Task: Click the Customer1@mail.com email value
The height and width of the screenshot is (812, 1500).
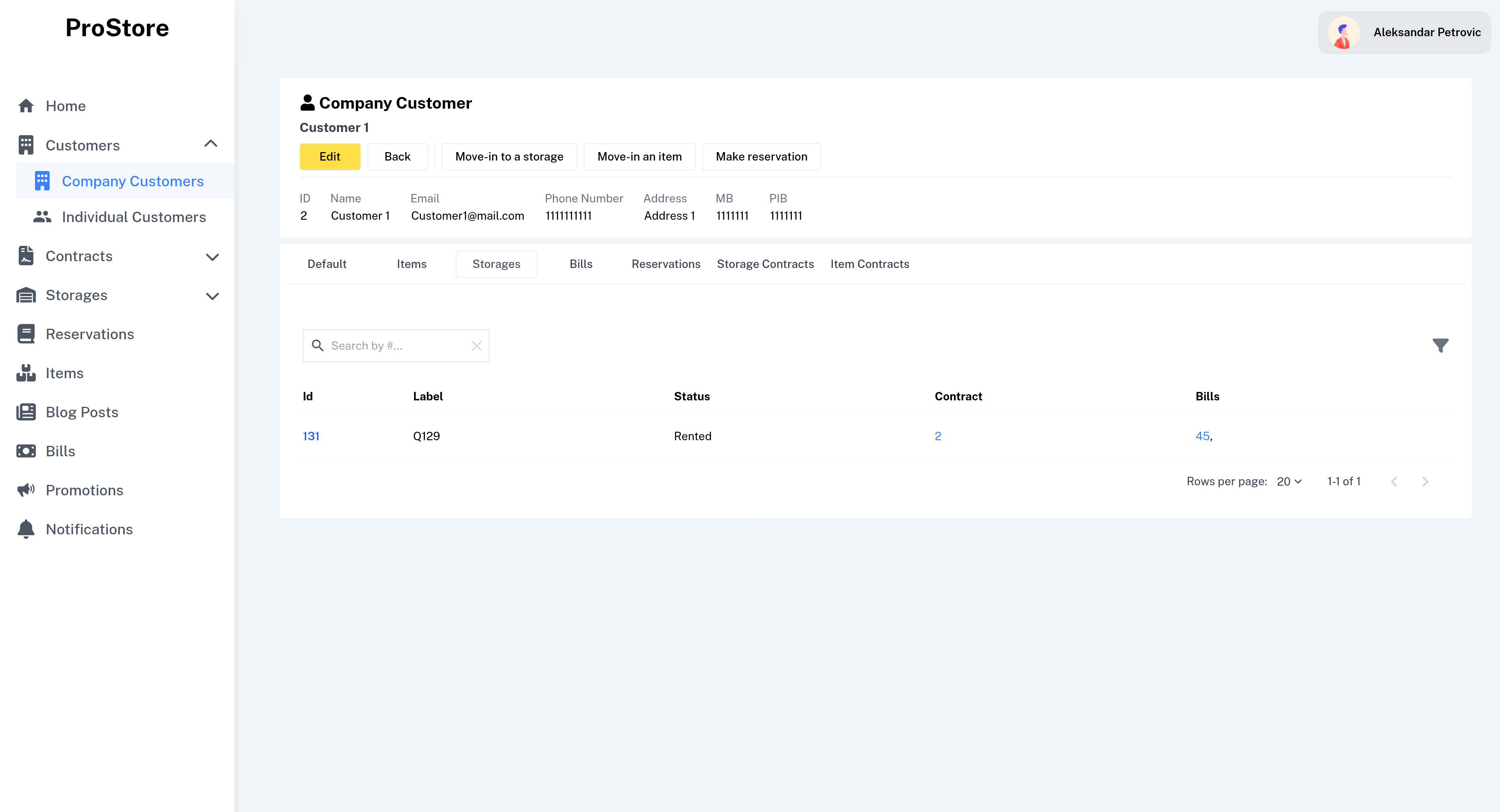Action: pos(467,216)
